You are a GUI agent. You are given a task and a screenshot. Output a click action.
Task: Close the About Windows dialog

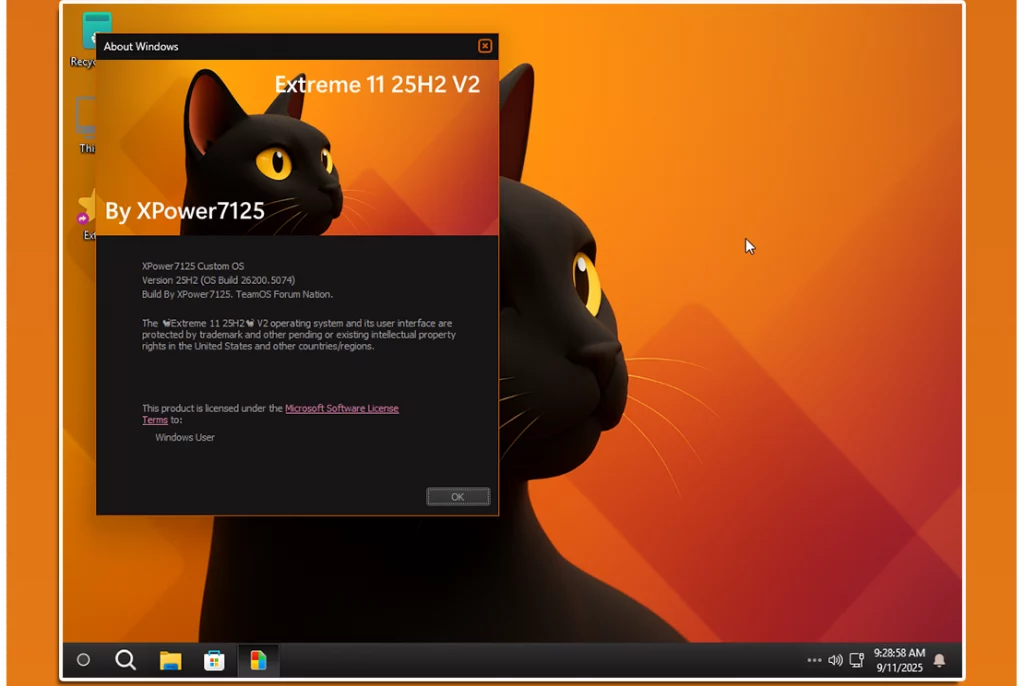coord(485,46)
